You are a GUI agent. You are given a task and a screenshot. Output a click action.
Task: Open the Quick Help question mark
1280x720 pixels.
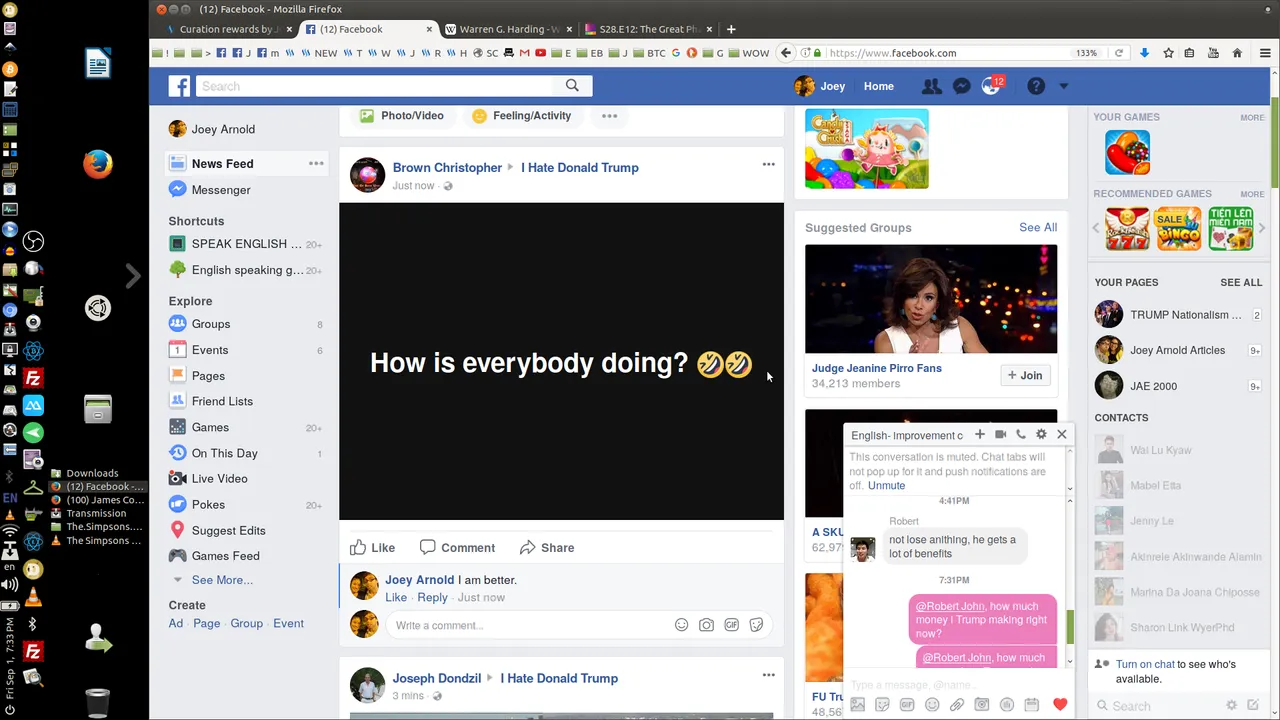[1036, 86]
